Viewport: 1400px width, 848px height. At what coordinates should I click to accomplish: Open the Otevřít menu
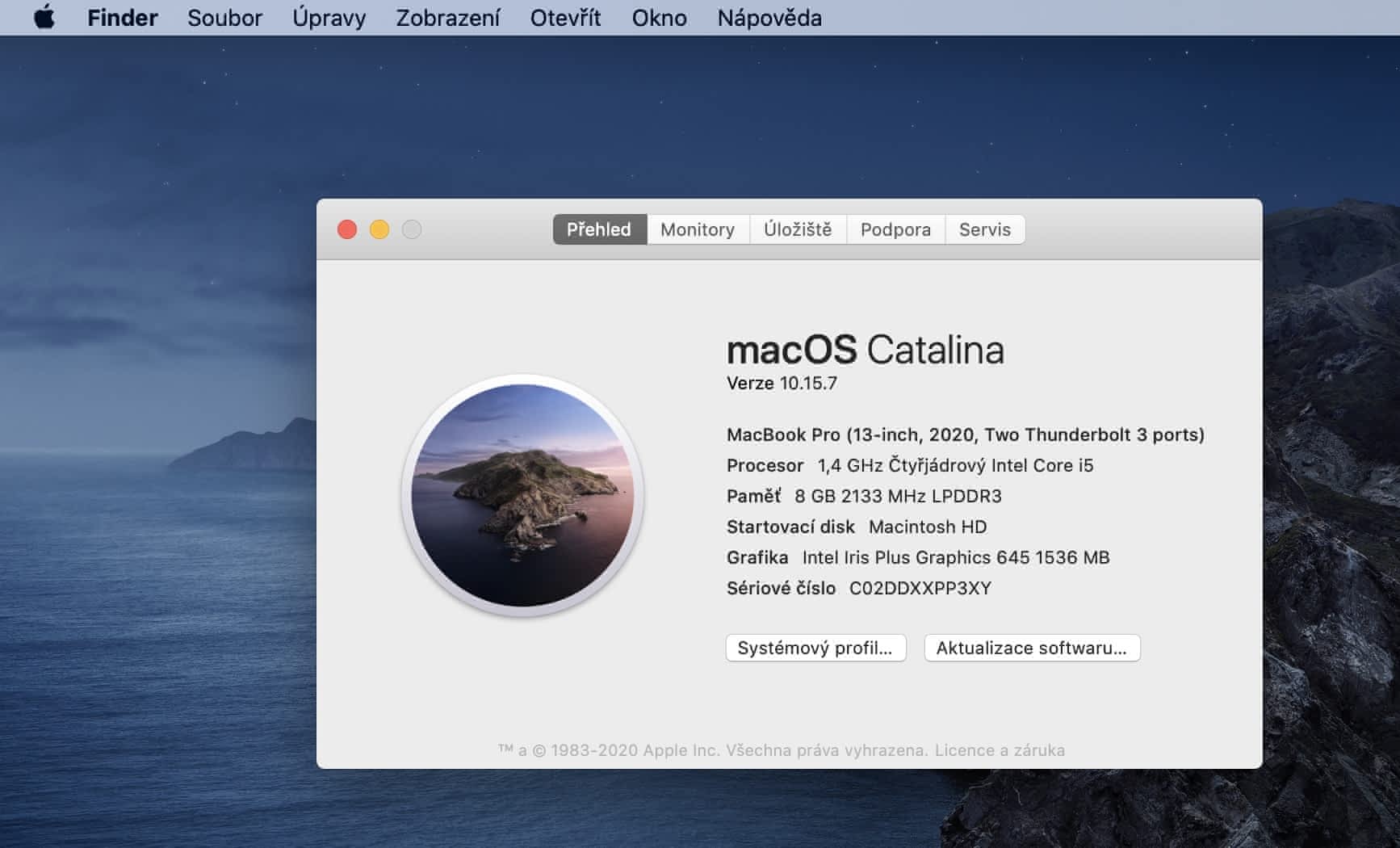click(x=565, y=18)
